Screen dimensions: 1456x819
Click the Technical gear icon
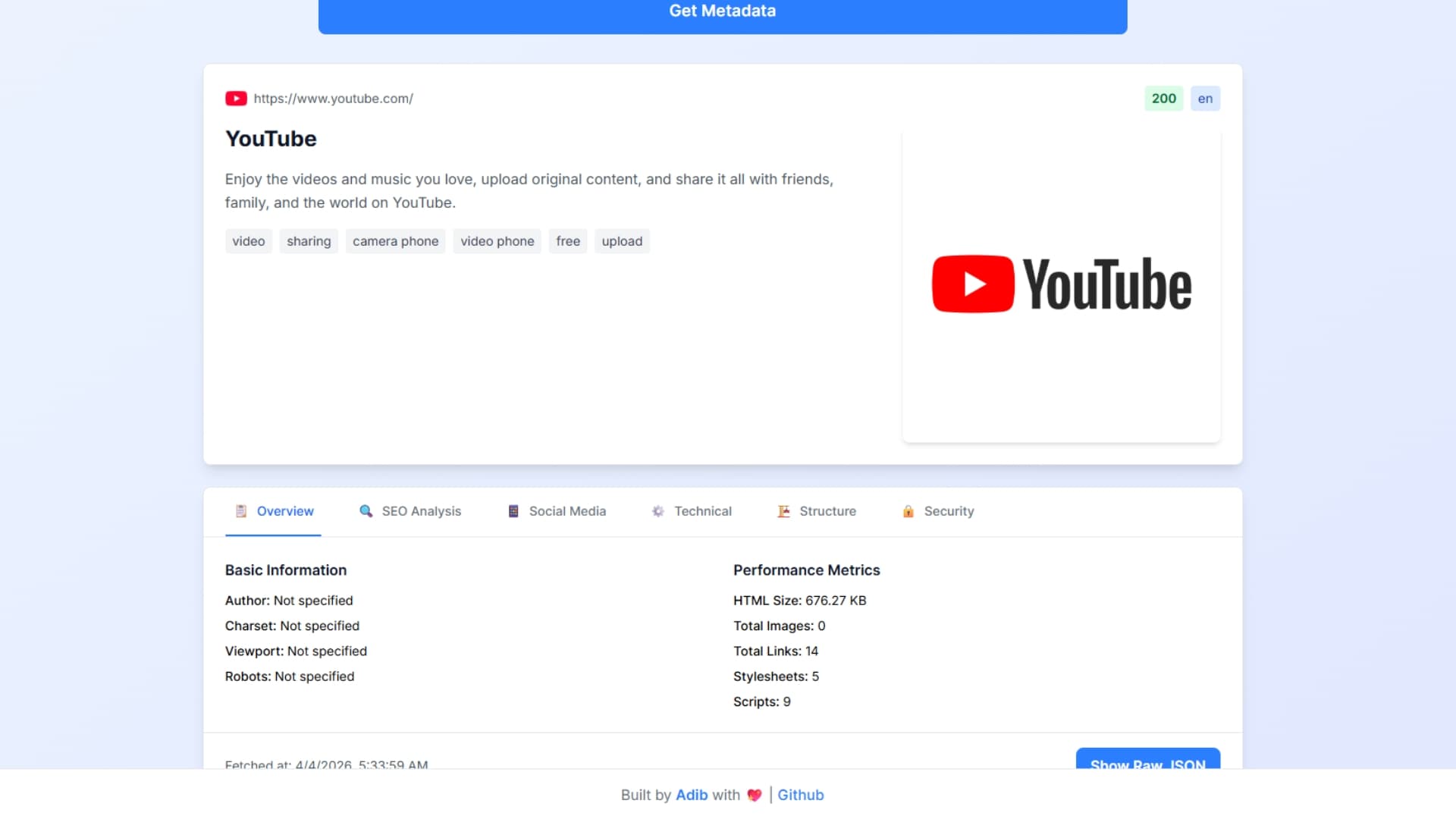[658, 511]
